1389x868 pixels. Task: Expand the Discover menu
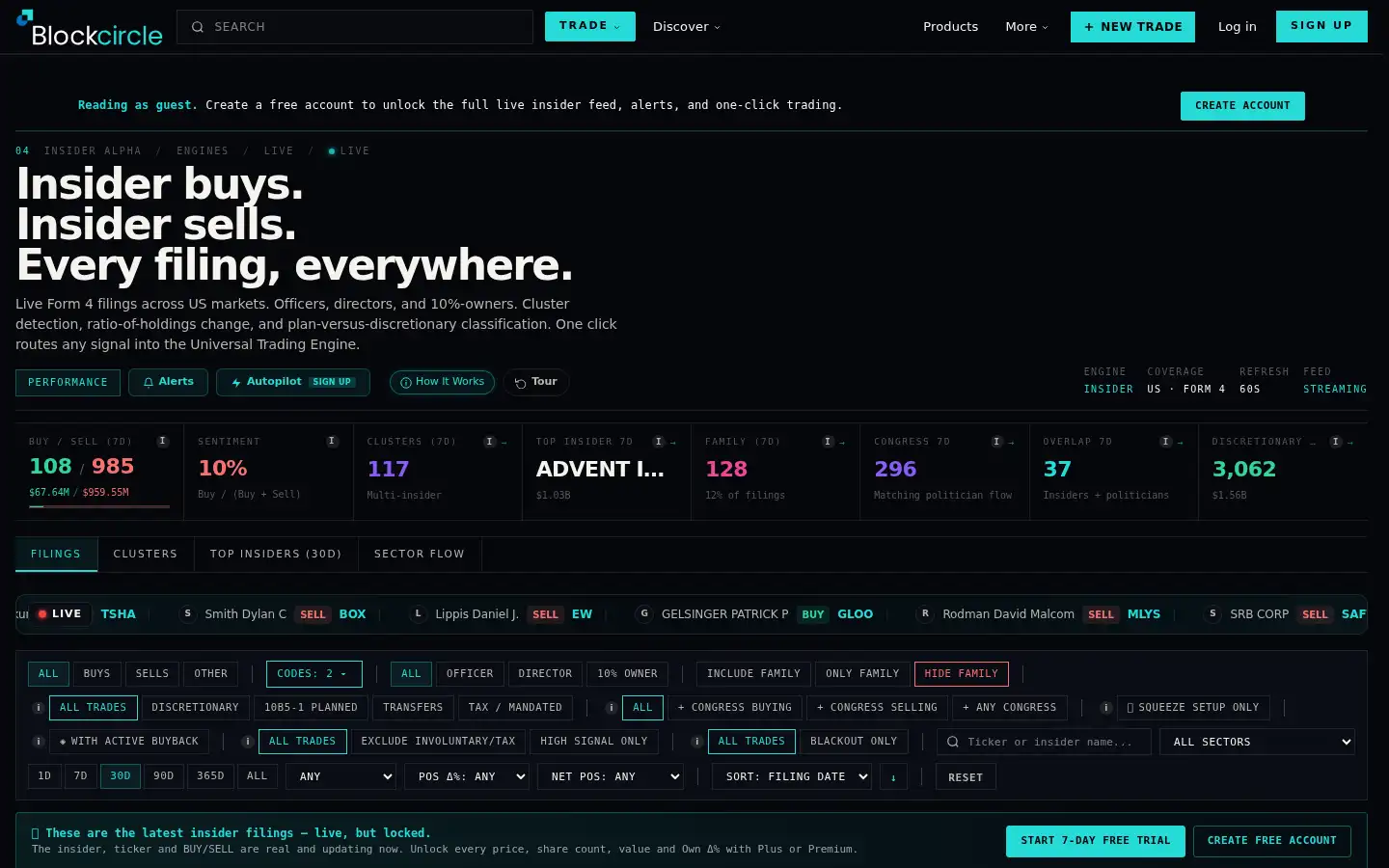(687, 27)
